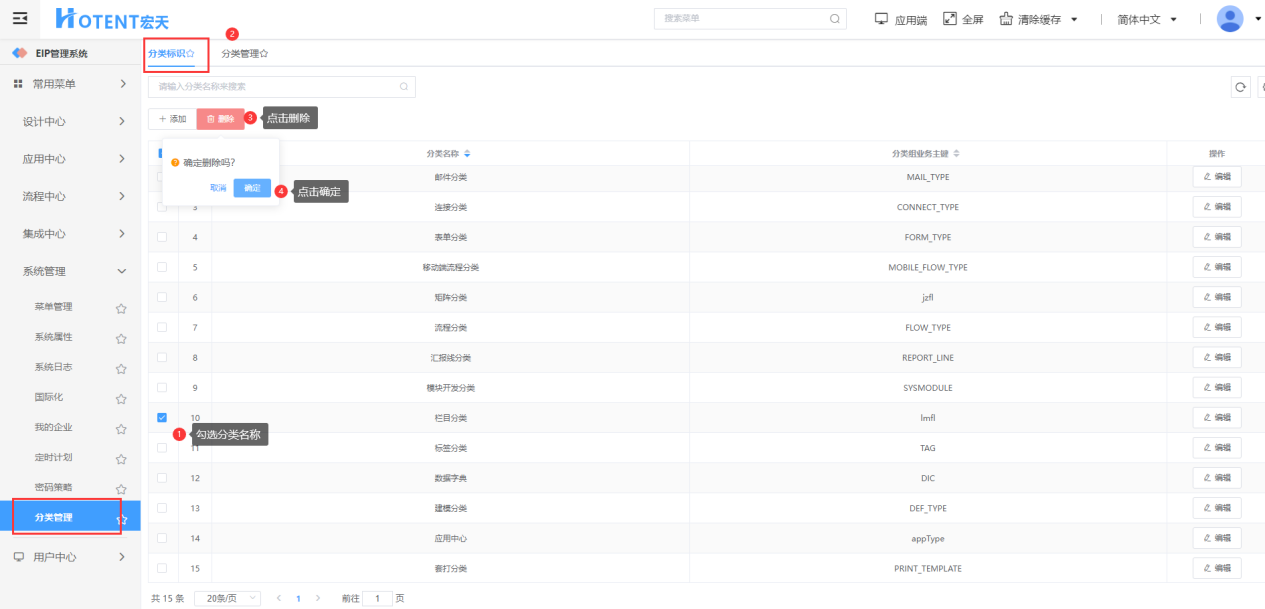Expand the 集成中心 sidebar group
Viewport: 1265px width, 609px height.
[x=70, y=233]
